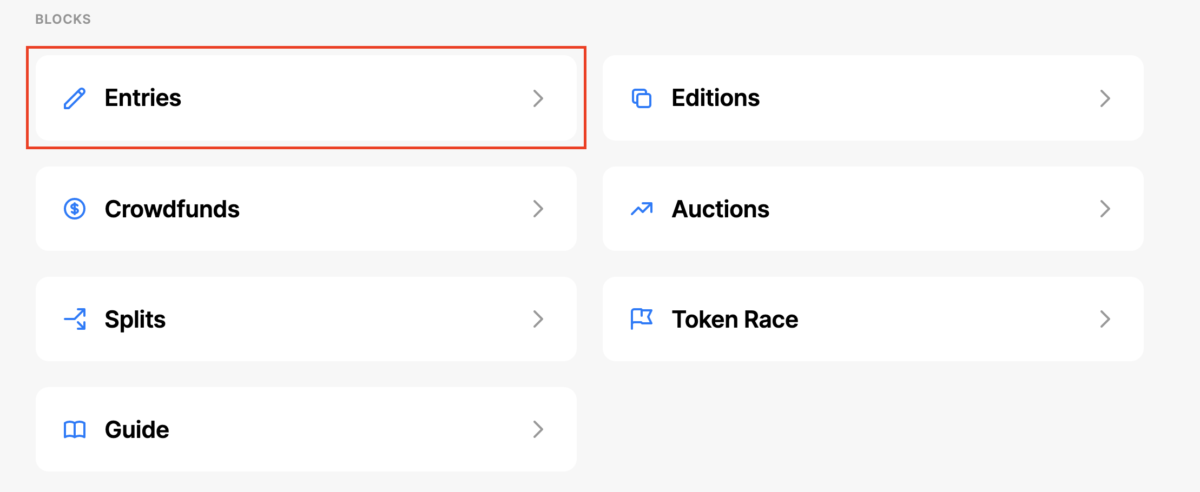Open the Entries label text
Screen dimensions: 1200x492
coord(143,98)
